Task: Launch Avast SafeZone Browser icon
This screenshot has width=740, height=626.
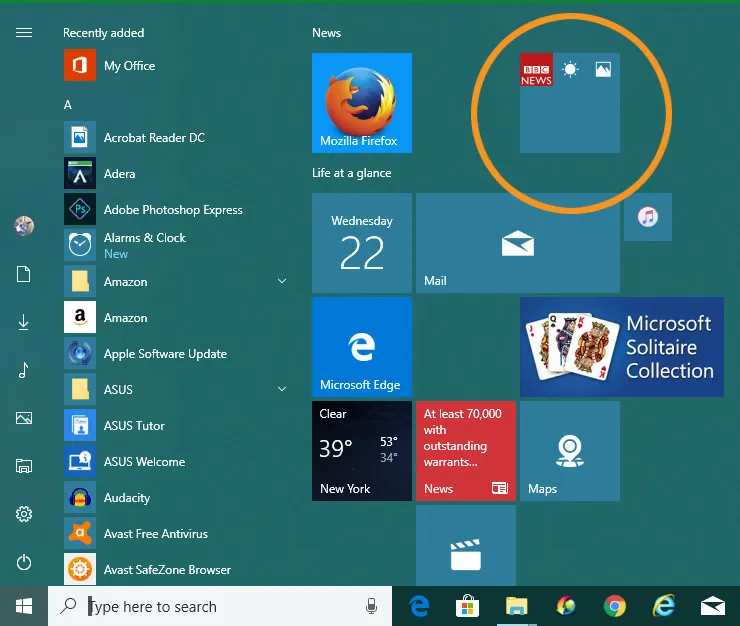Action: (80, 569)
